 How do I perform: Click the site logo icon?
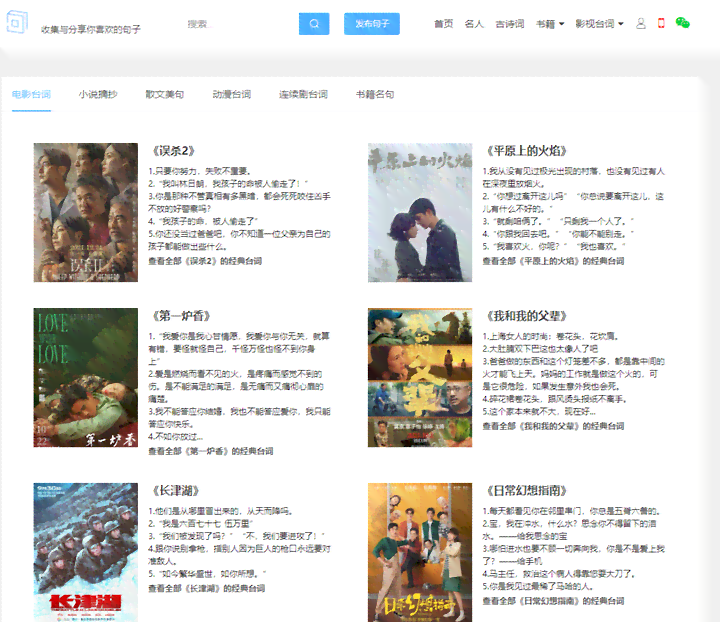(x=17, y=22)
